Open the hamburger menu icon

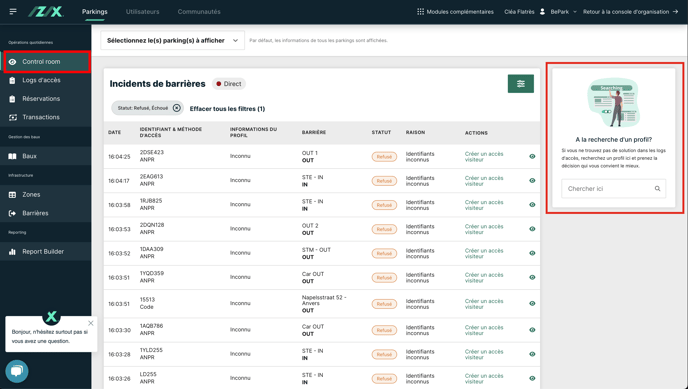(13, 11)
